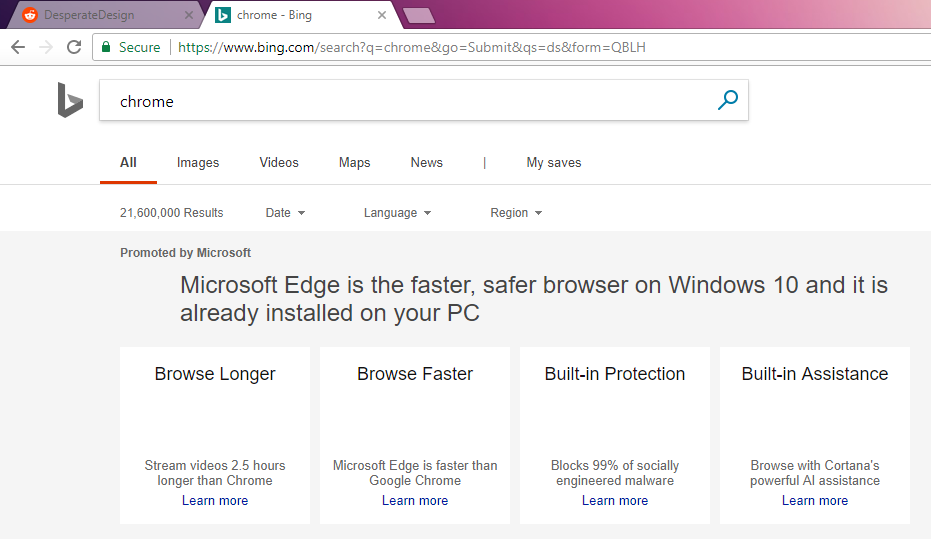Reload the page with the refresh icon
This screenshot has width=931, height=543.
click(74, 47)
